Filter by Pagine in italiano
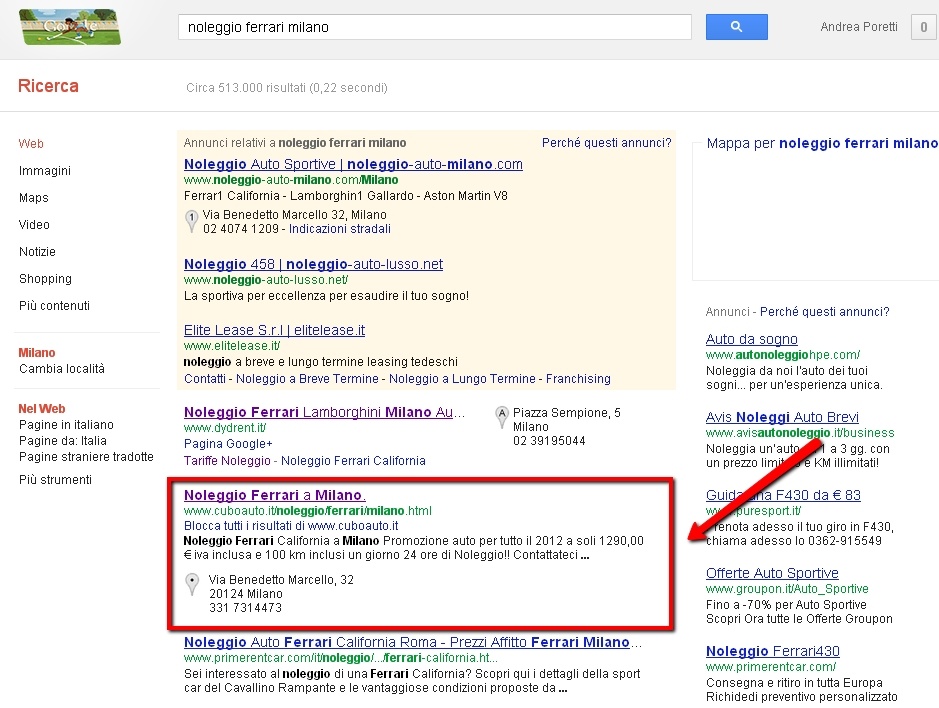The image size is (939, 708). coord(66,425)
